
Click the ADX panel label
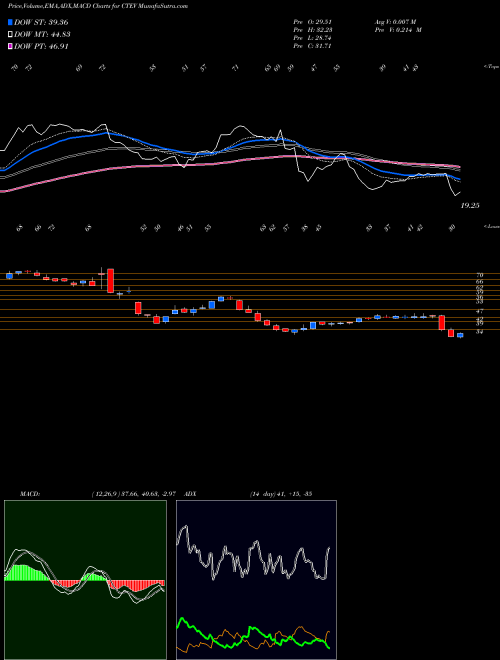[x=191, y=493]
